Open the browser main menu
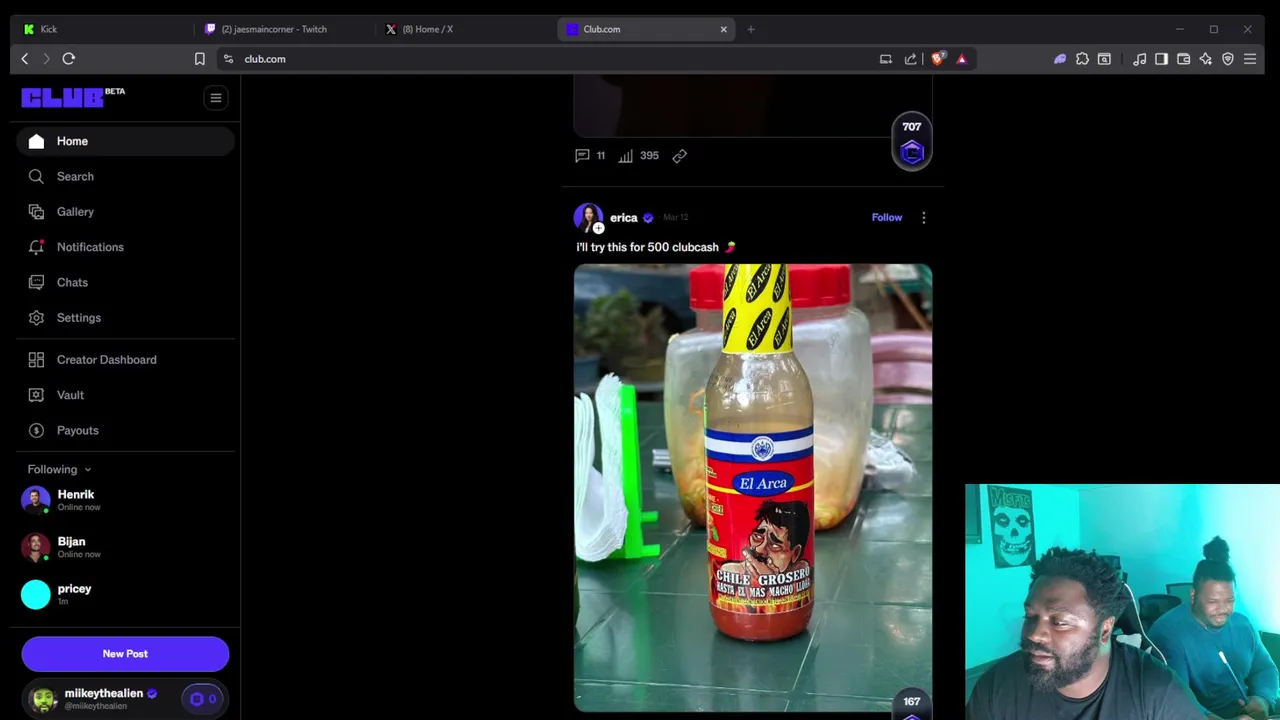Image resolution: width=1280 pixels, height=720 pixels. (1250, 59)
